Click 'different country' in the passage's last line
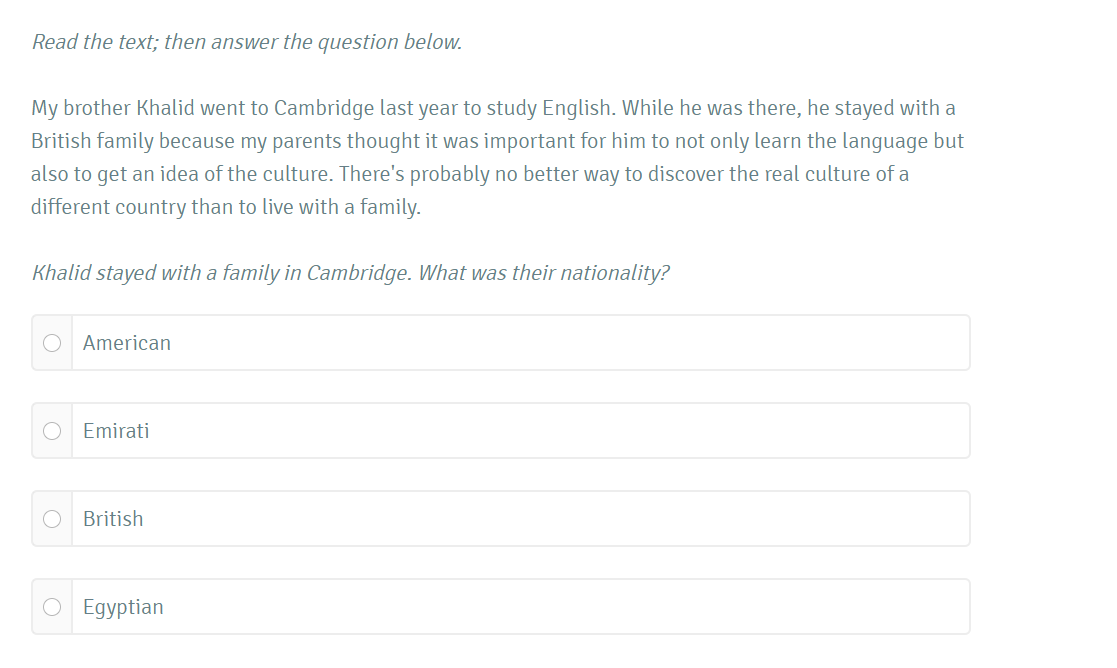Viewport: 1117px width, 668px height. coord(108,207)
